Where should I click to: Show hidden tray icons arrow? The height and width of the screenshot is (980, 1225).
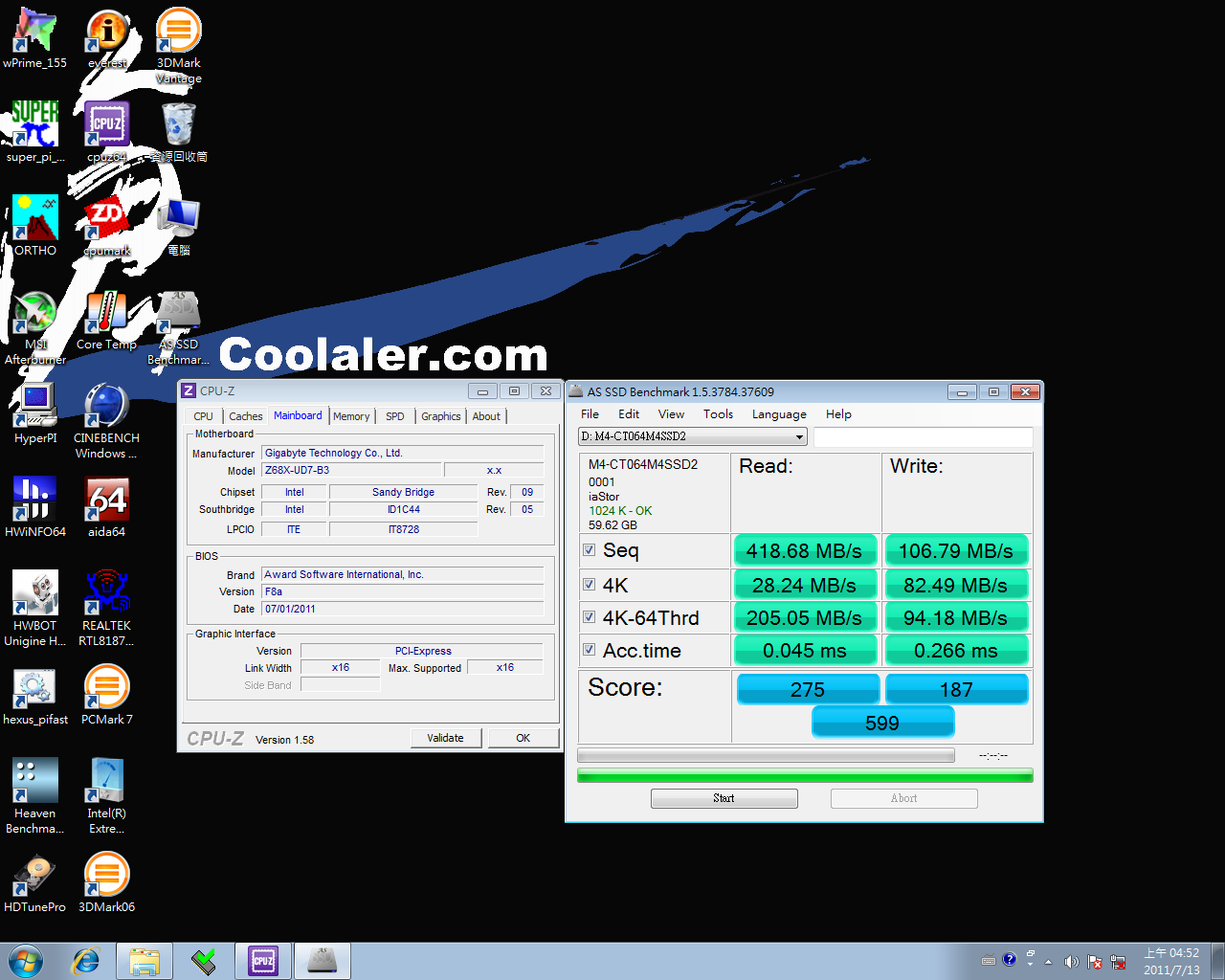(x=1048, y=962)
